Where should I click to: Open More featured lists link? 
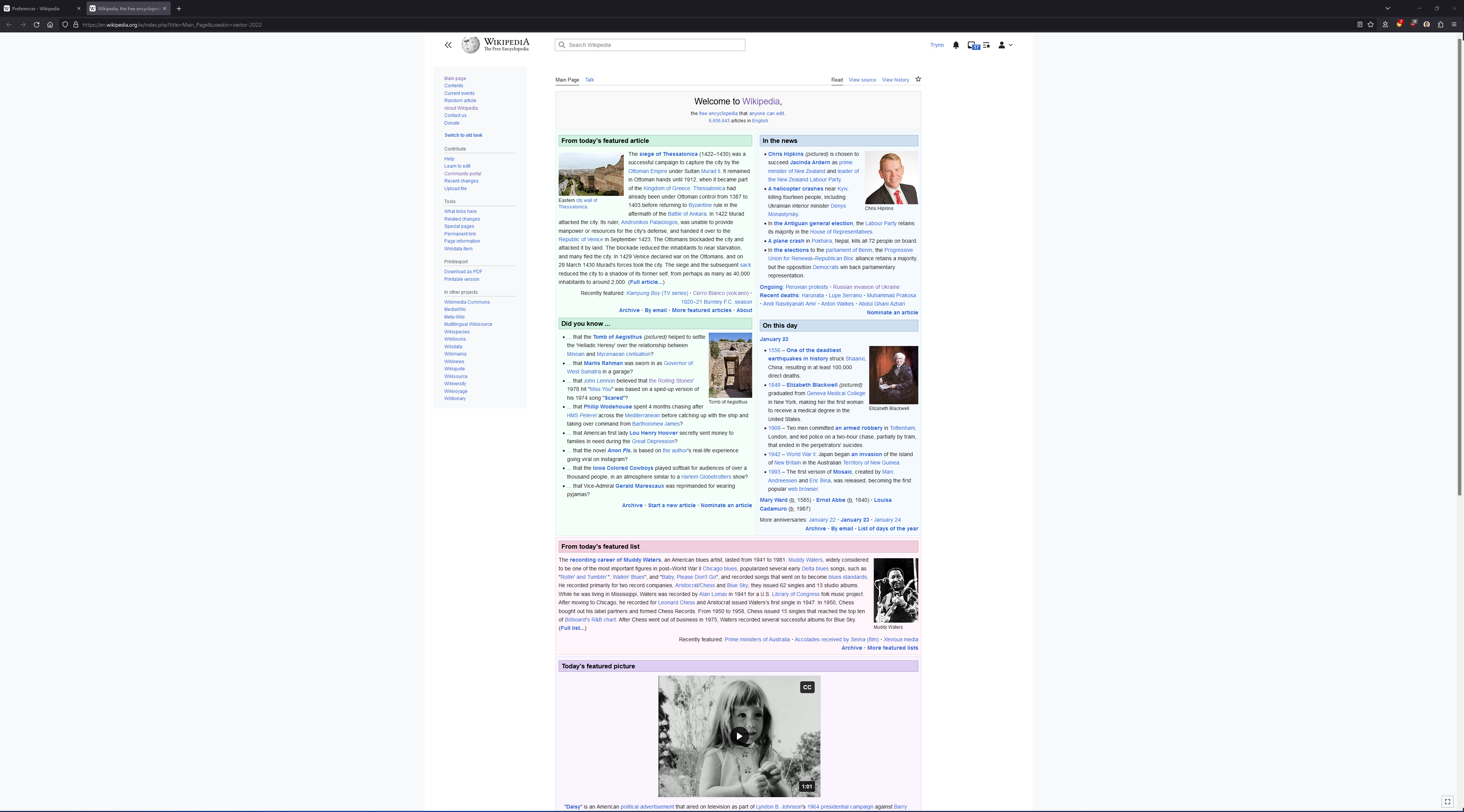[892, 649]
